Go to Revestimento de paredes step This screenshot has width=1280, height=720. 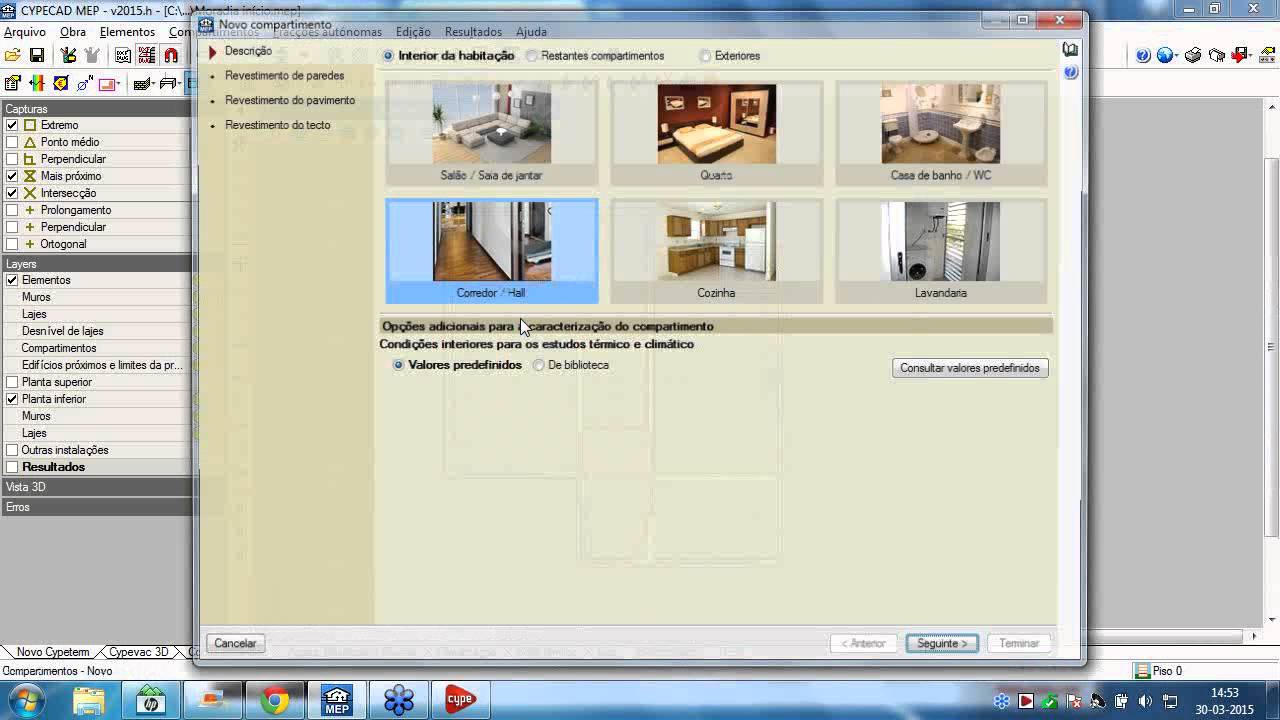[x=284, y=76]
